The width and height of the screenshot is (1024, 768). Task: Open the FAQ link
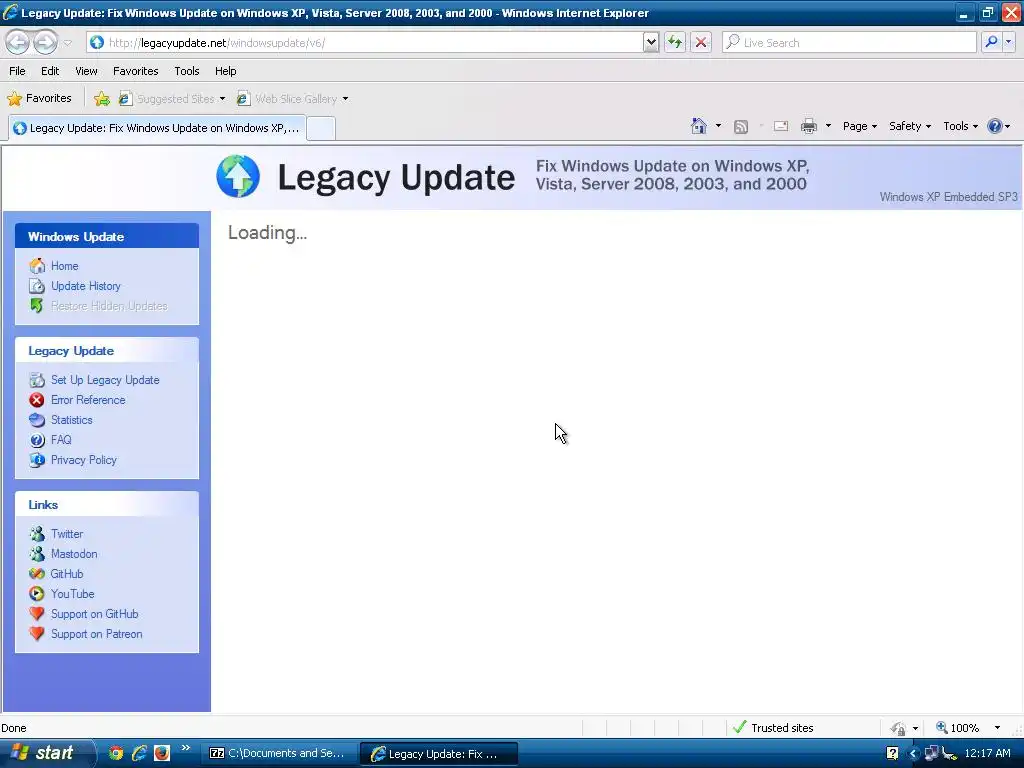click(61, 440)
